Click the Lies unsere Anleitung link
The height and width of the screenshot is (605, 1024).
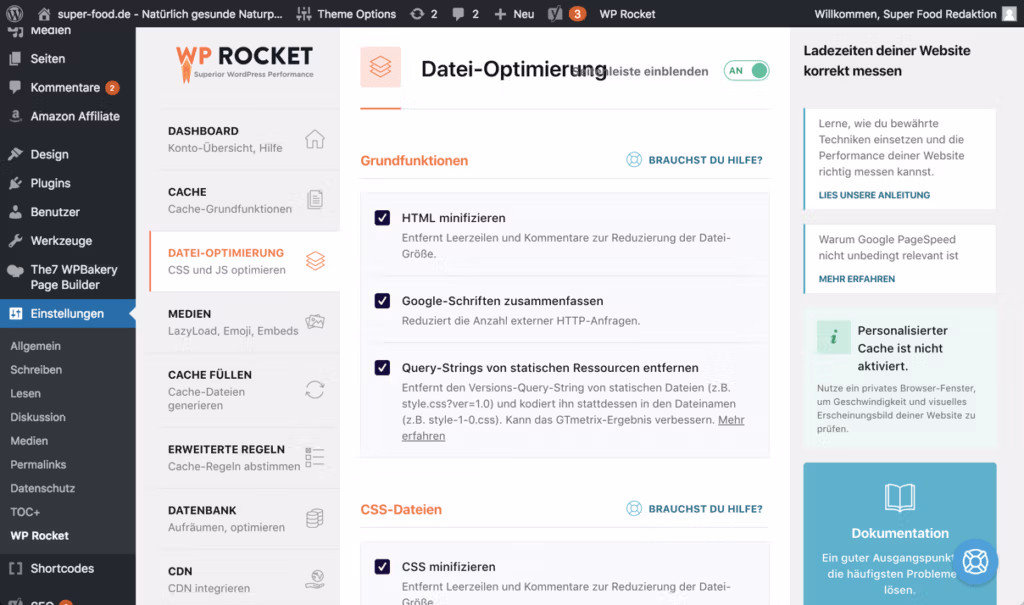tap(874, 195)
